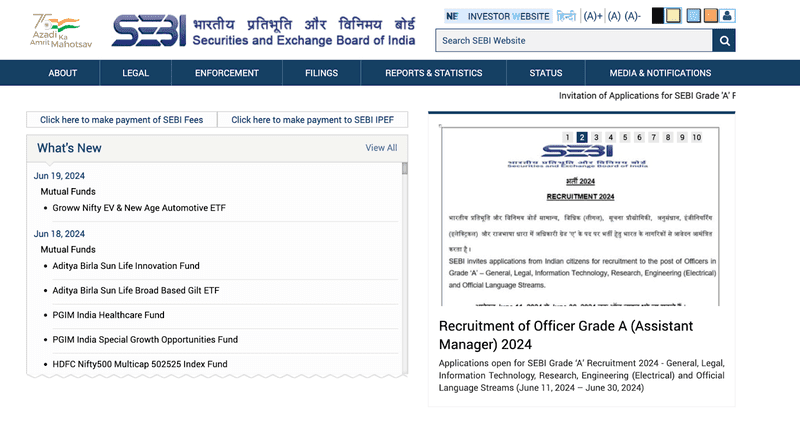Go to slide 6 in the carousel
This screenshot has width=800, height=423.
pos(639,137)
